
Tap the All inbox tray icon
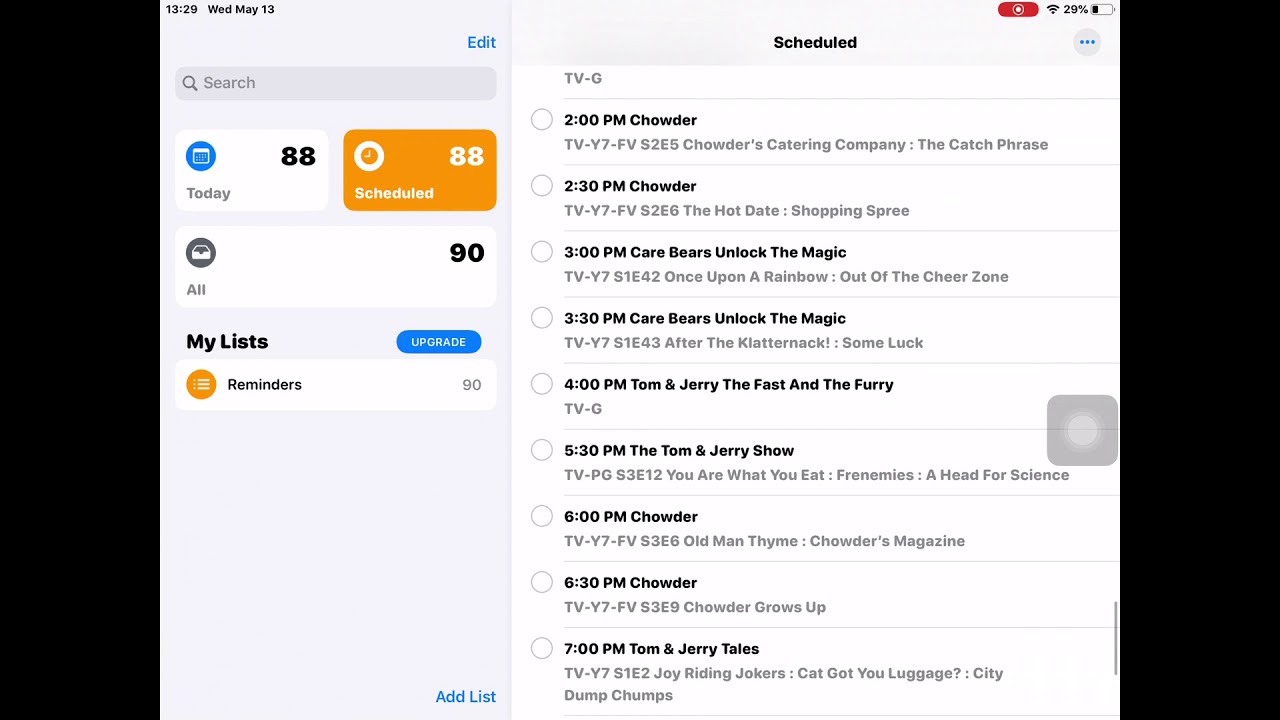(x=201, y=253)
